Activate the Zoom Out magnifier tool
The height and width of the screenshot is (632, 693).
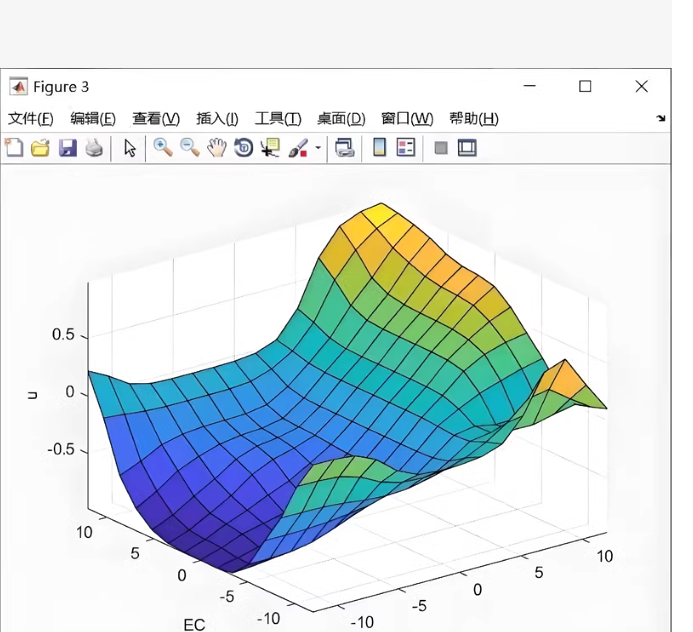(x=190, y=148)
